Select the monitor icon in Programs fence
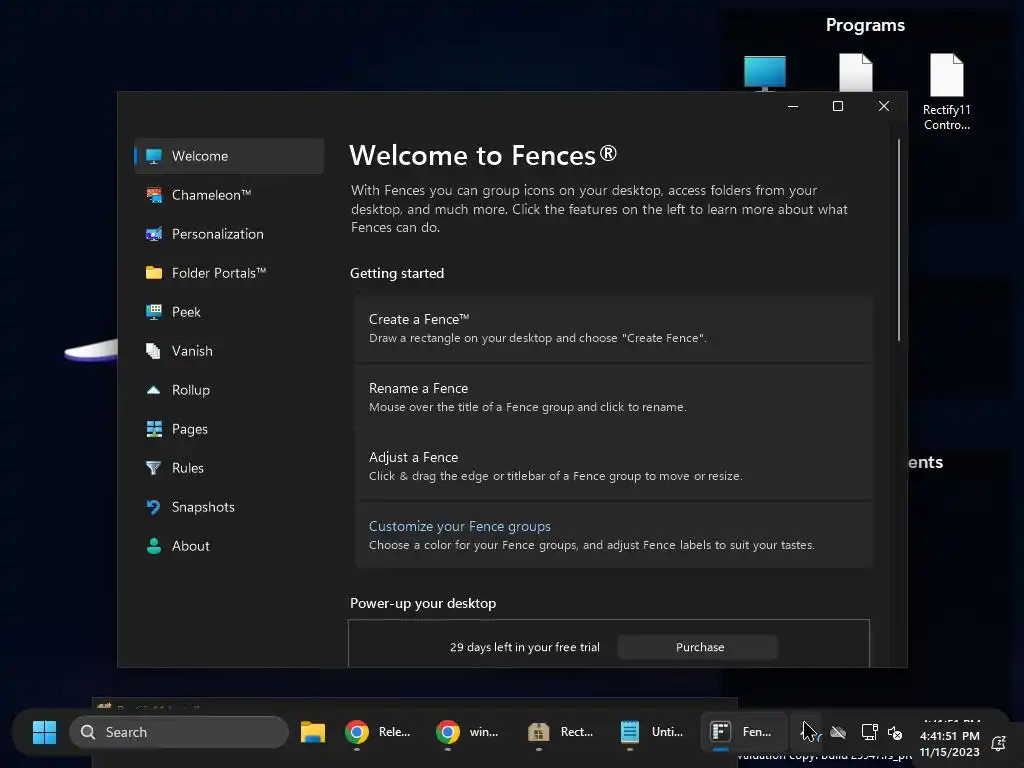The width and height of the screenshot is (1024, 768). pyautogui.click(x=765, y=73)
